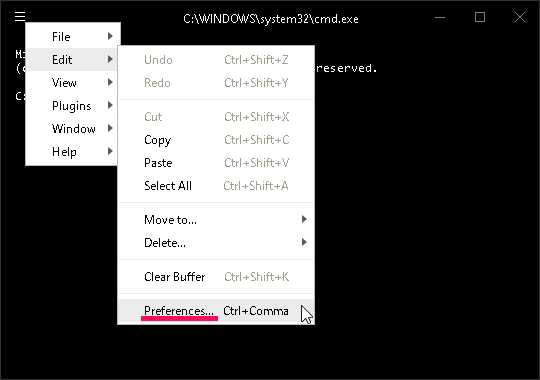The image size is (540, 380).
Task: Click the hamburger menu icon
Action: pos(20,17)
